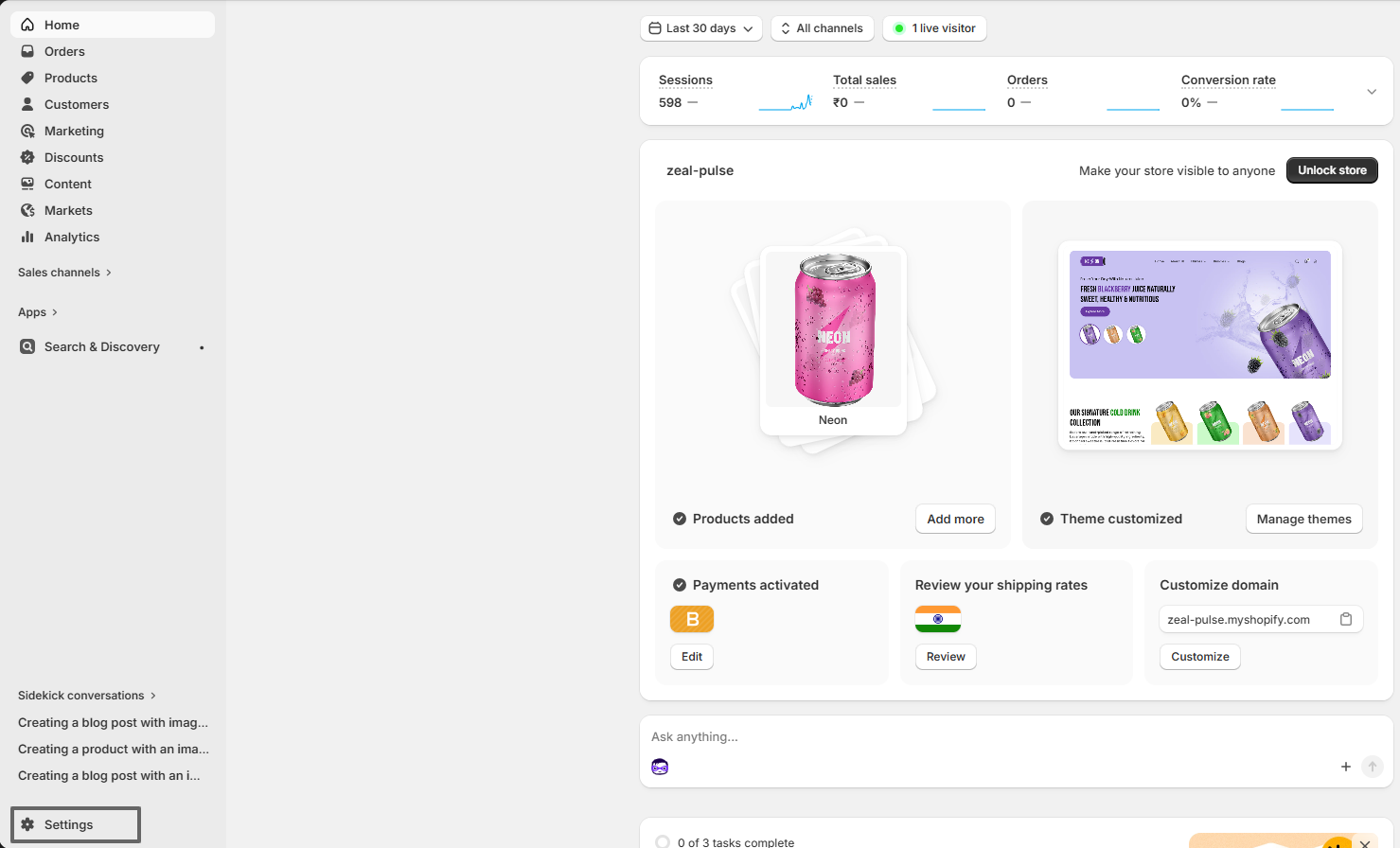
Task: Open the Last 30 days date range dropdown
Action: click(x=700, y=28)
